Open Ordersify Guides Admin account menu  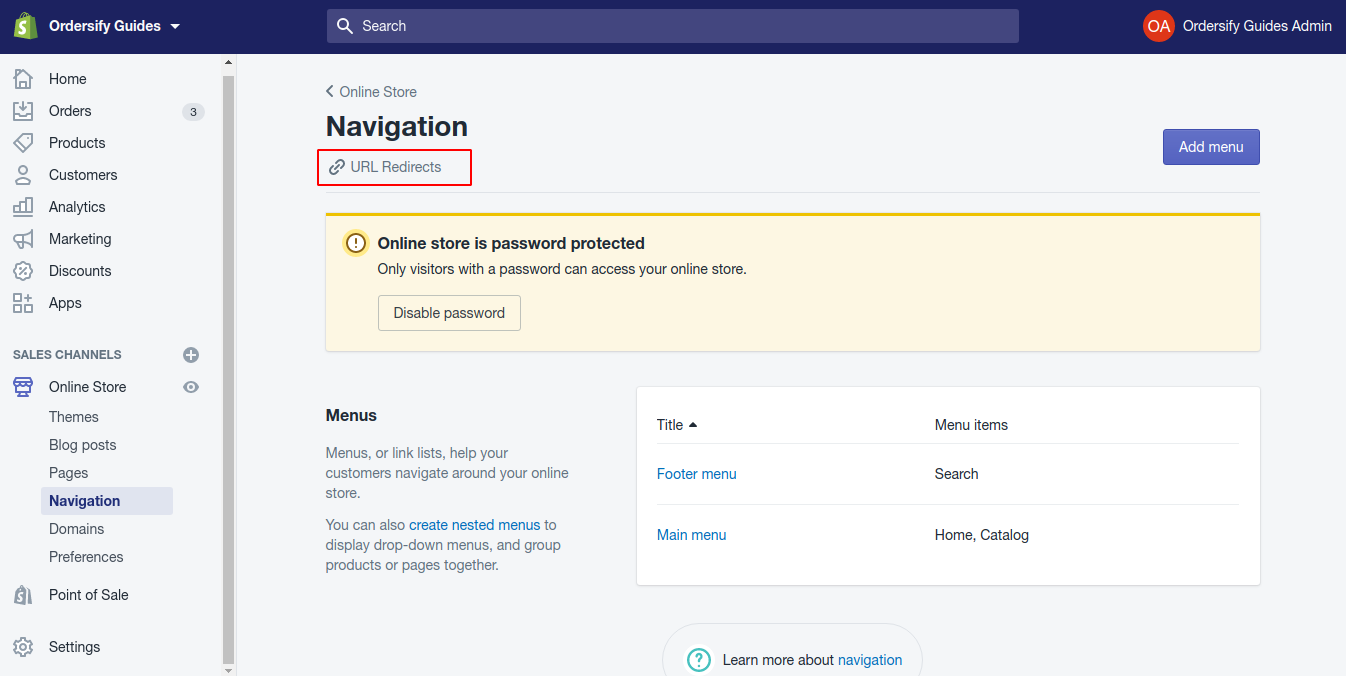[x=1257, y=26]
